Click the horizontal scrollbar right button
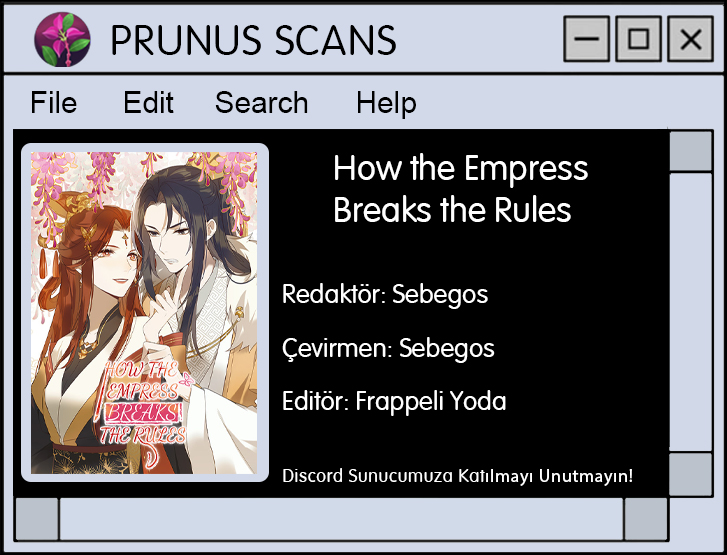The width and height of the screenshot is (727, 555). pos(645,519)
